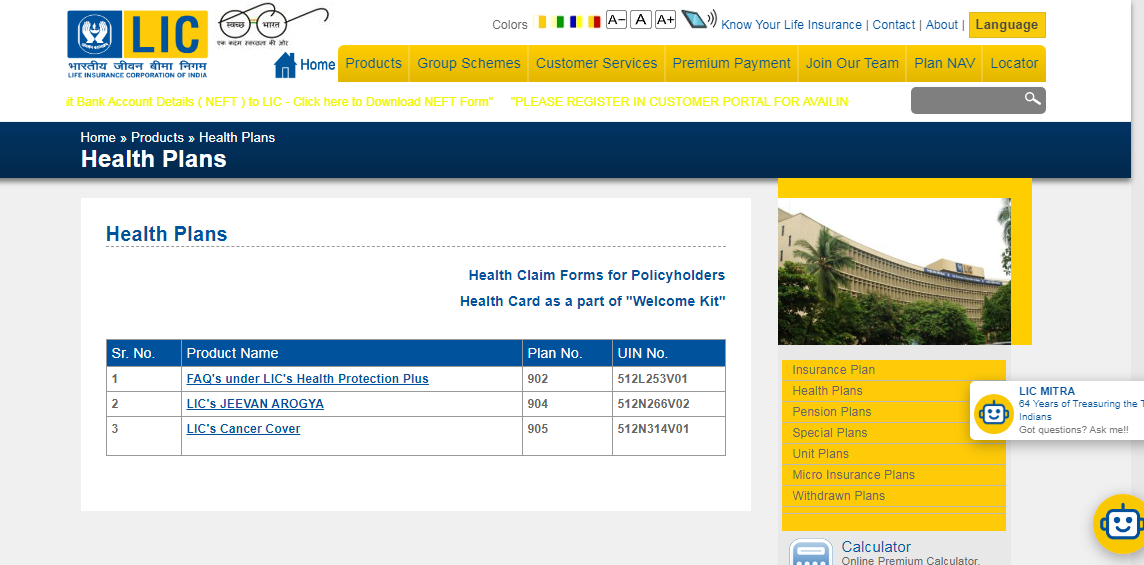Open FAQ's under LIC's Health Protection Plus
Screen dimensions: 1144x565
tap(308, 379)
